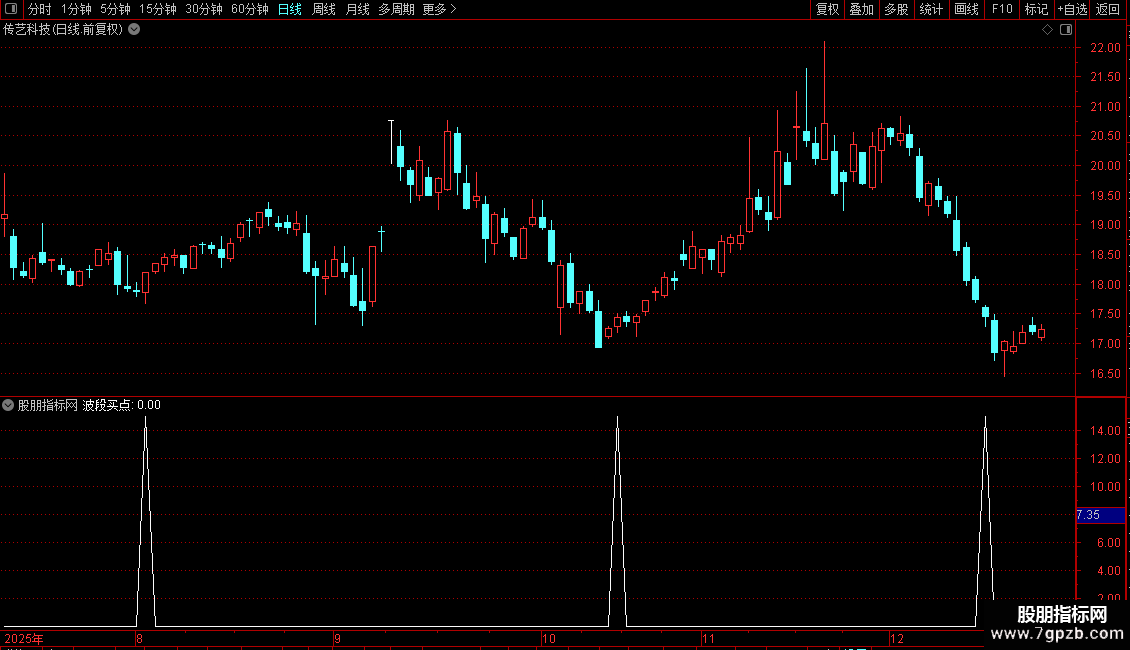This screenshot has height=650, width=1130.
Task: Click the 叠加 overlay button
Action: click(x=861, y=9)
